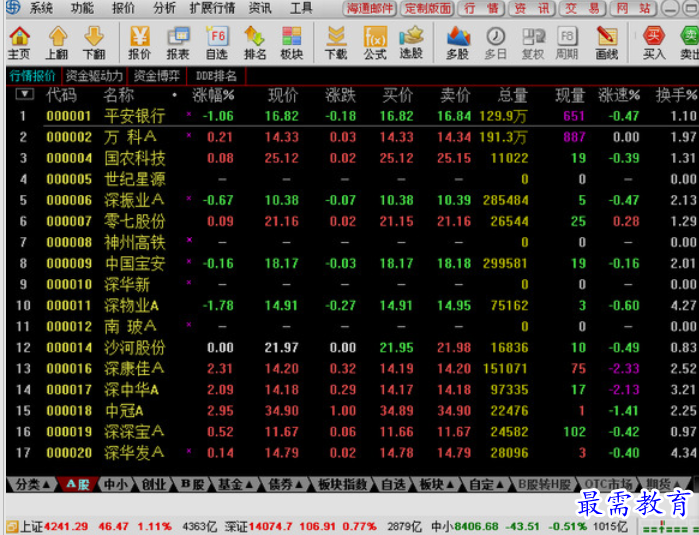Click the 行情 top-right button

tap(481, 8)
